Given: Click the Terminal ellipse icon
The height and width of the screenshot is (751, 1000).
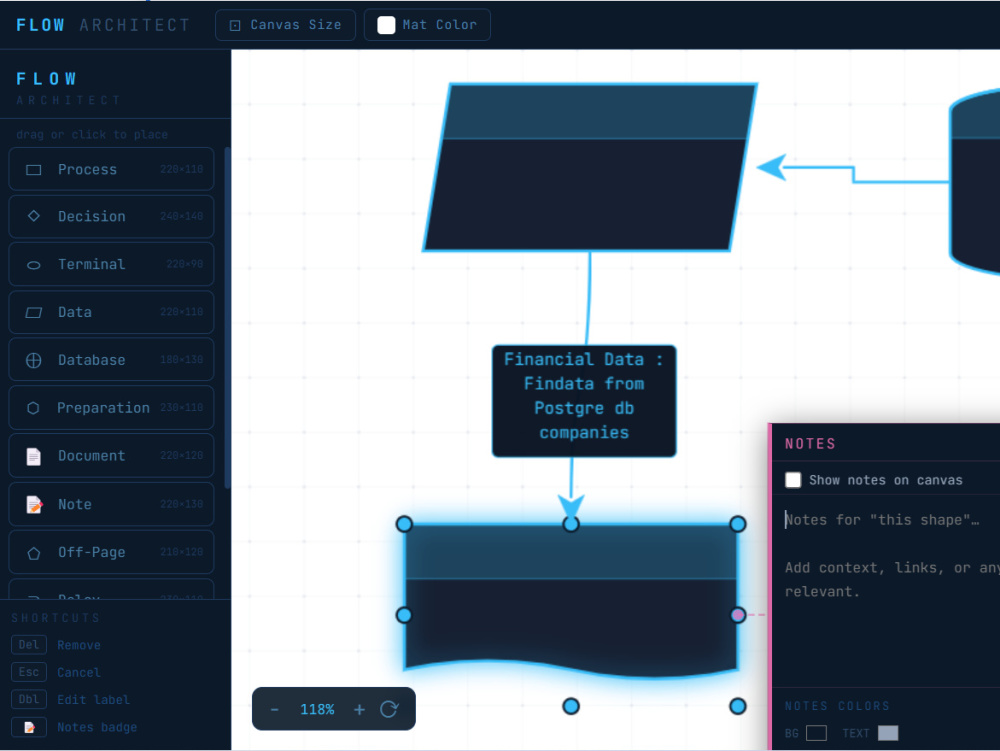Looking at the screenshot, I should (x=34, y=265).
